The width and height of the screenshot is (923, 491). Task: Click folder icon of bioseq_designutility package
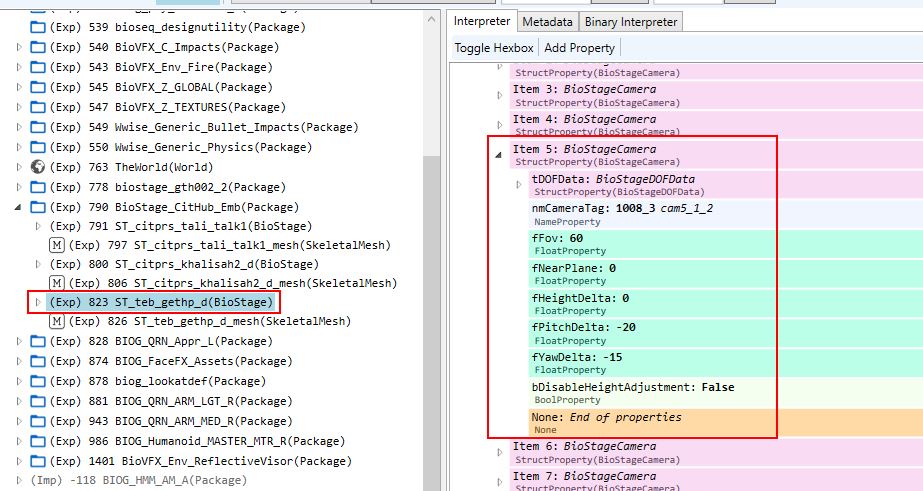(38, 27)
